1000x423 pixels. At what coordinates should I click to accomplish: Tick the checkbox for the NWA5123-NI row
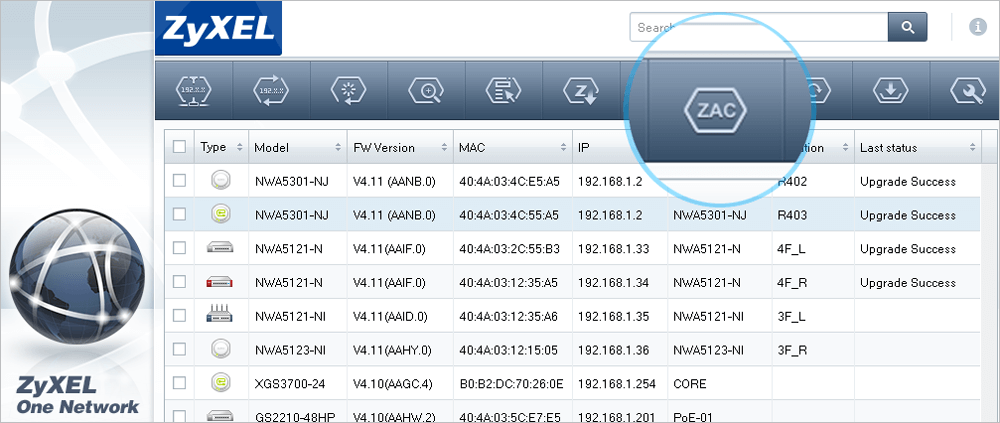pyautogui.click(x=179, y=349)
